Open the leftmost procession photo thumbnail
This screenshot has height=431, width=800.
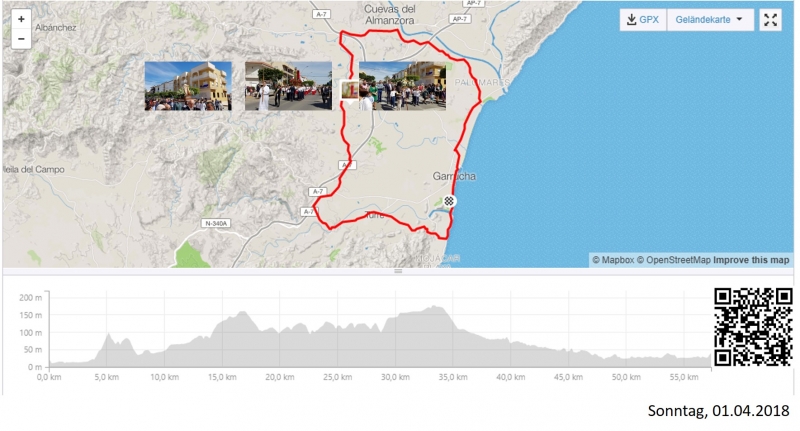(188, 85)
